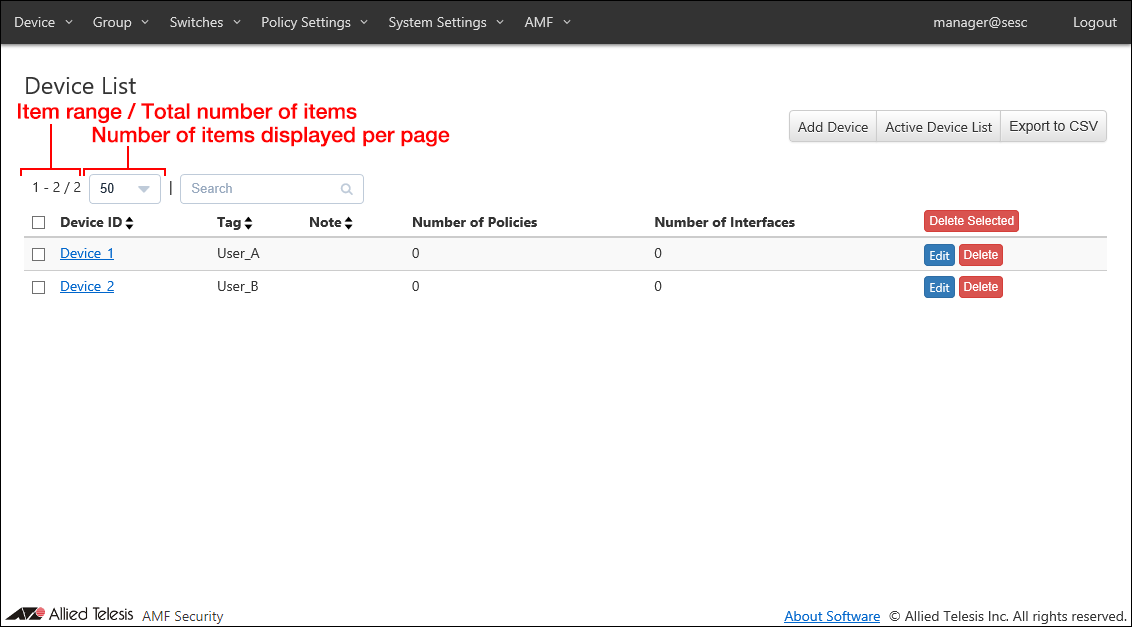The height and width of the screenshot is (627, 1132).
Task: Sort the list by Tag column
Action: pos(248,223)
